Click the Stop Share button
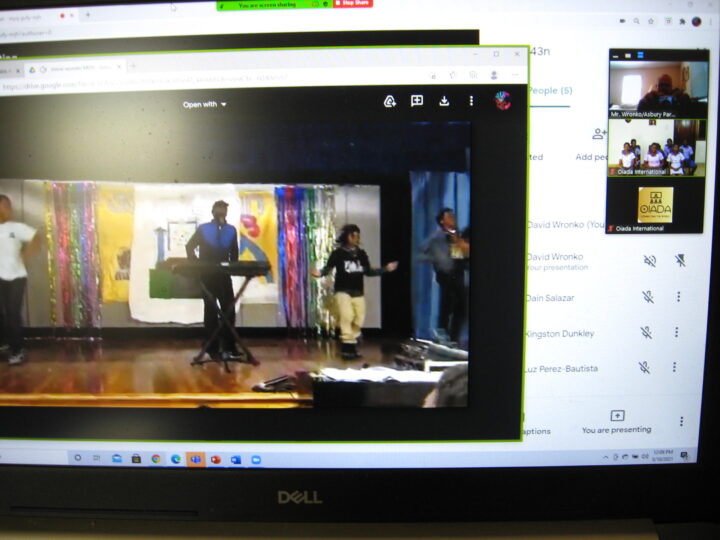 (x=352, y=4)
